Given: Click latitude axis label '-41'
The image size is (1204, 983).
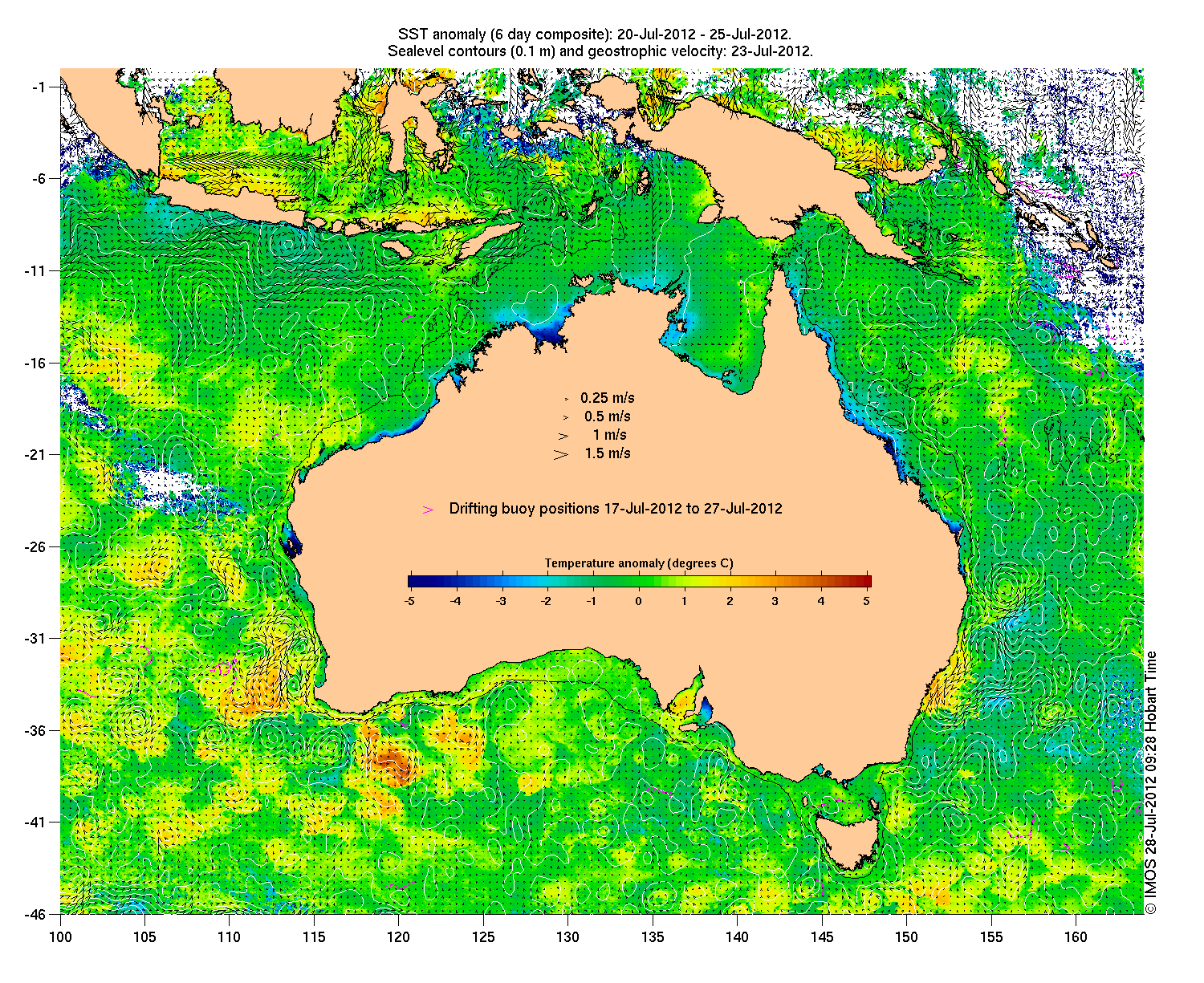Looking at the screenshot, I should point(37,822).
